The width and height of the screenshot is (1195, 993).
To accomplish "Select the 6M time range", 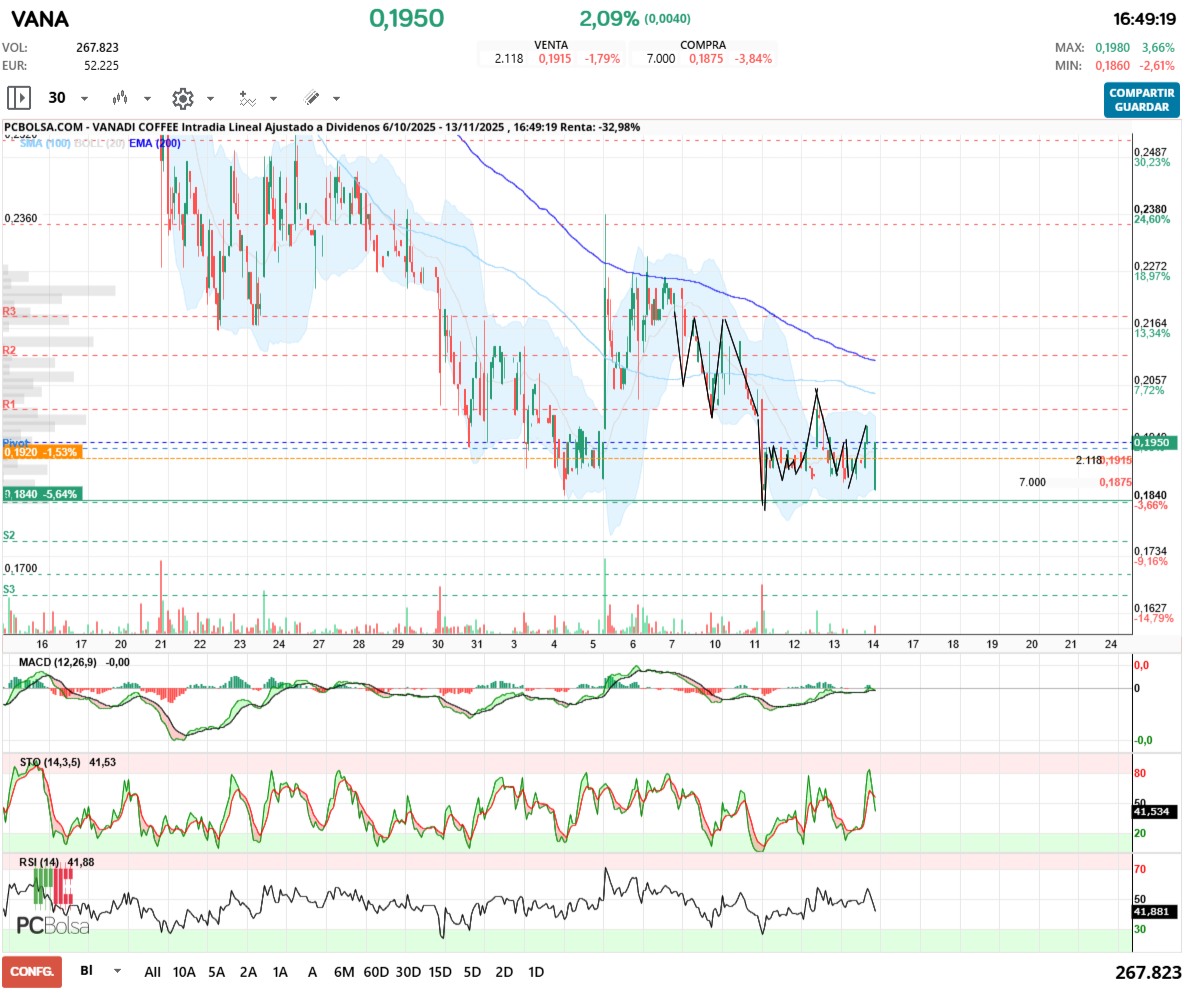I will (344, 972).
